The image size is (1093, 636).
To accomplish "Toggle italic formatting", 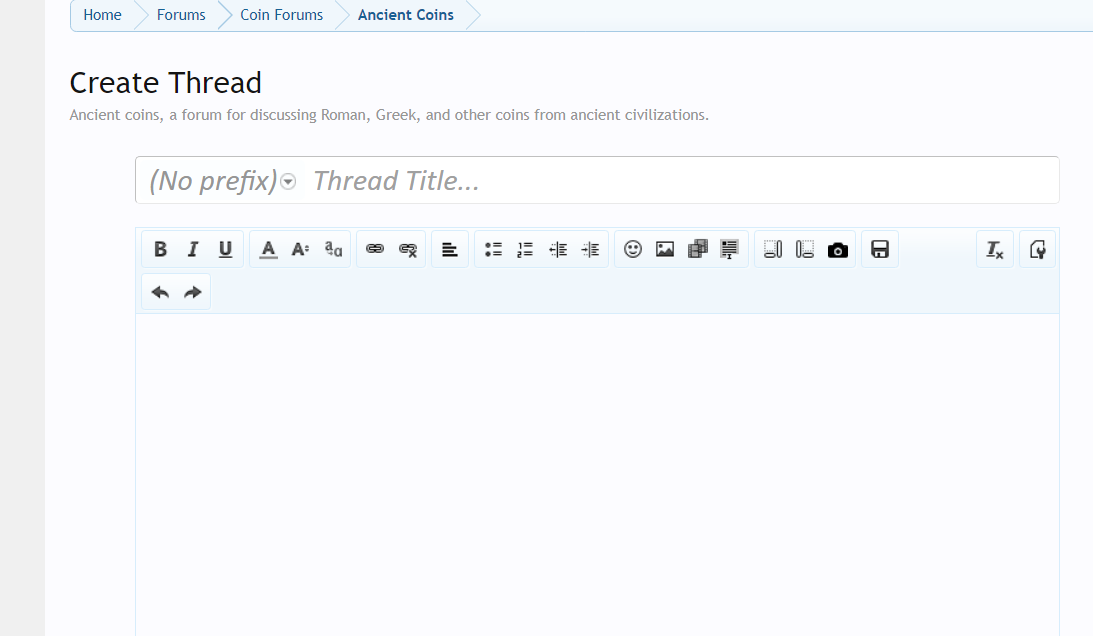I will (192, 250).
